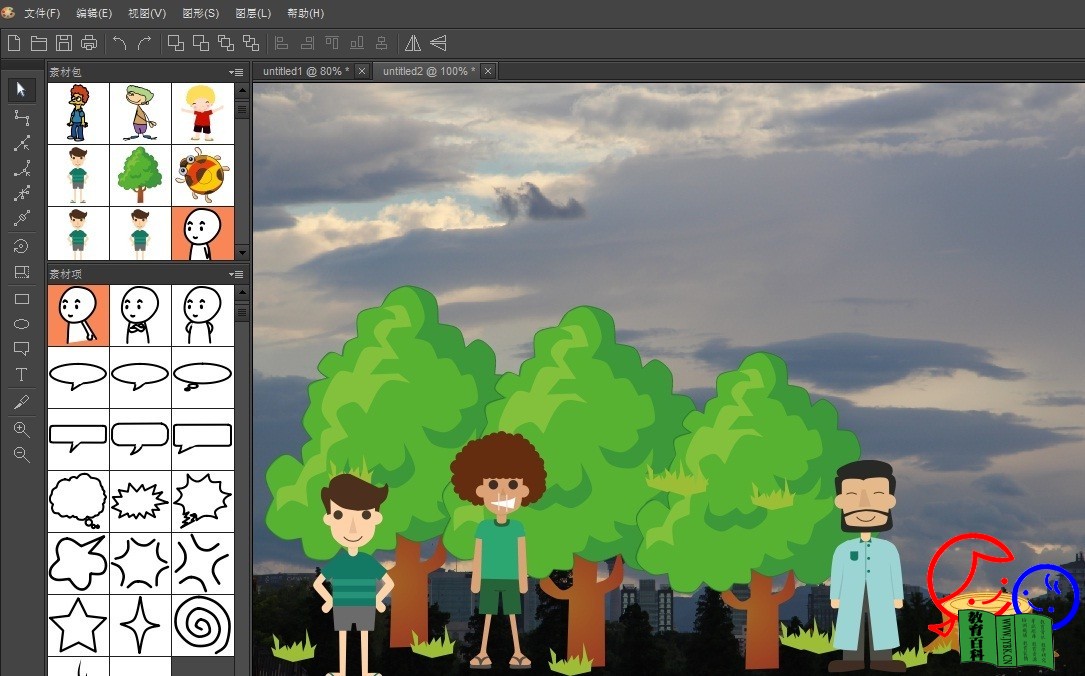Choose the spiral shape item
The image size is (1085, 676).
[203, 625]
